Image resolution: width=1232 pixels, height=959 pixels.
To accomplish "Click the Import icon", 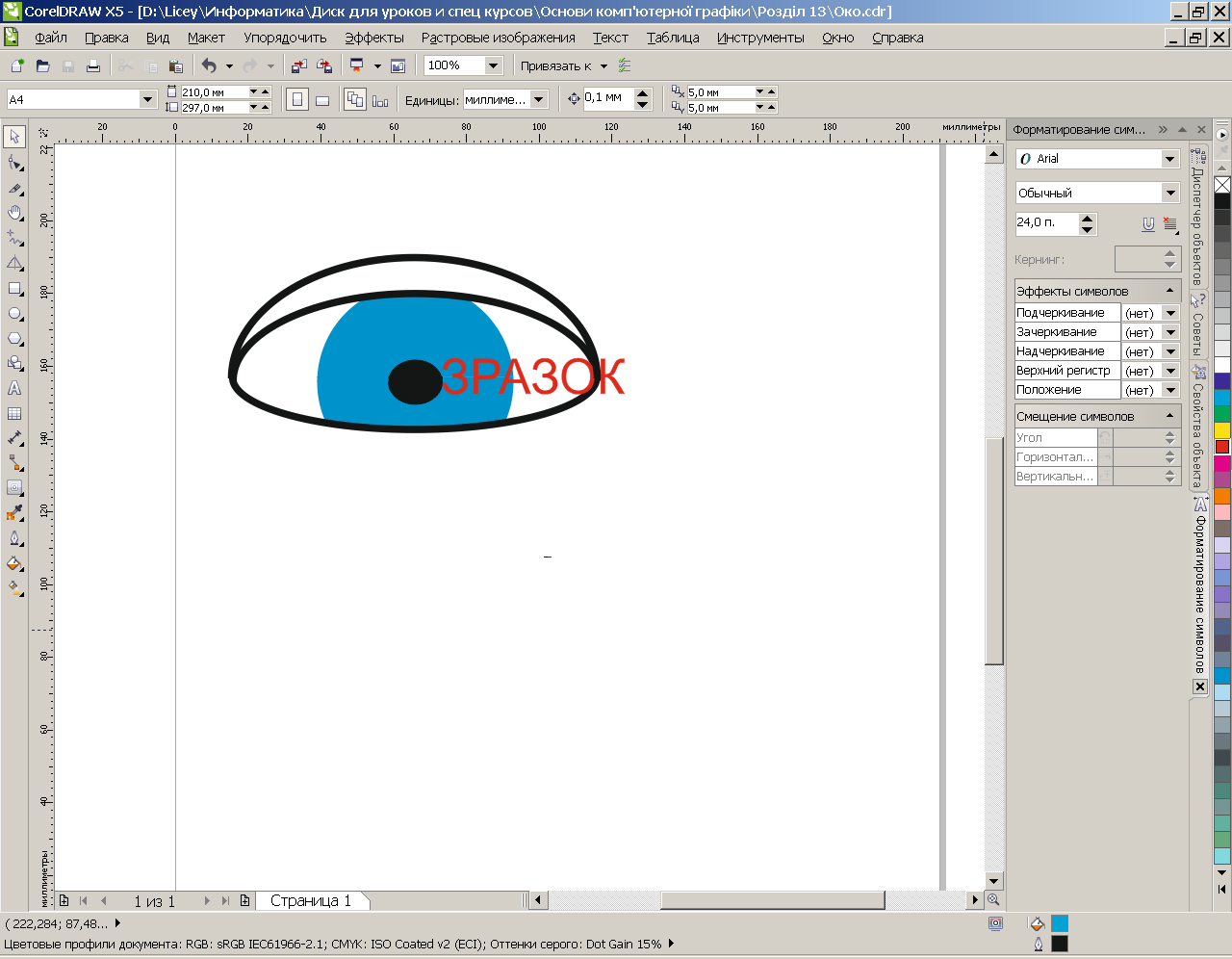I will pyautogui.click(x=298, y=65).
